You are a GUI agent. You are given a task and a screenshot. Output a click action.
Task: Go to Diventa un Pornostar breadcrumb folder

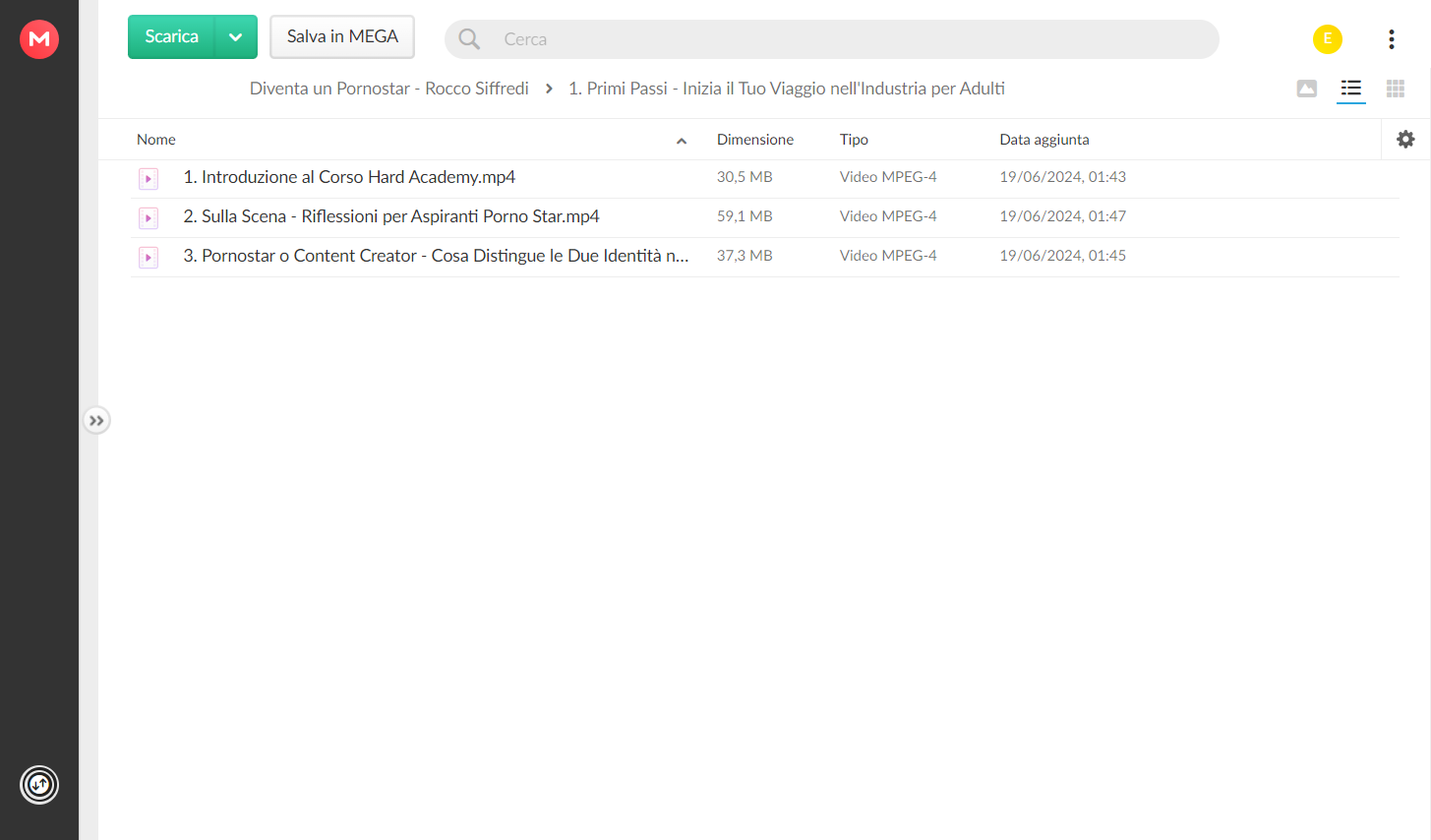(389, 89)
